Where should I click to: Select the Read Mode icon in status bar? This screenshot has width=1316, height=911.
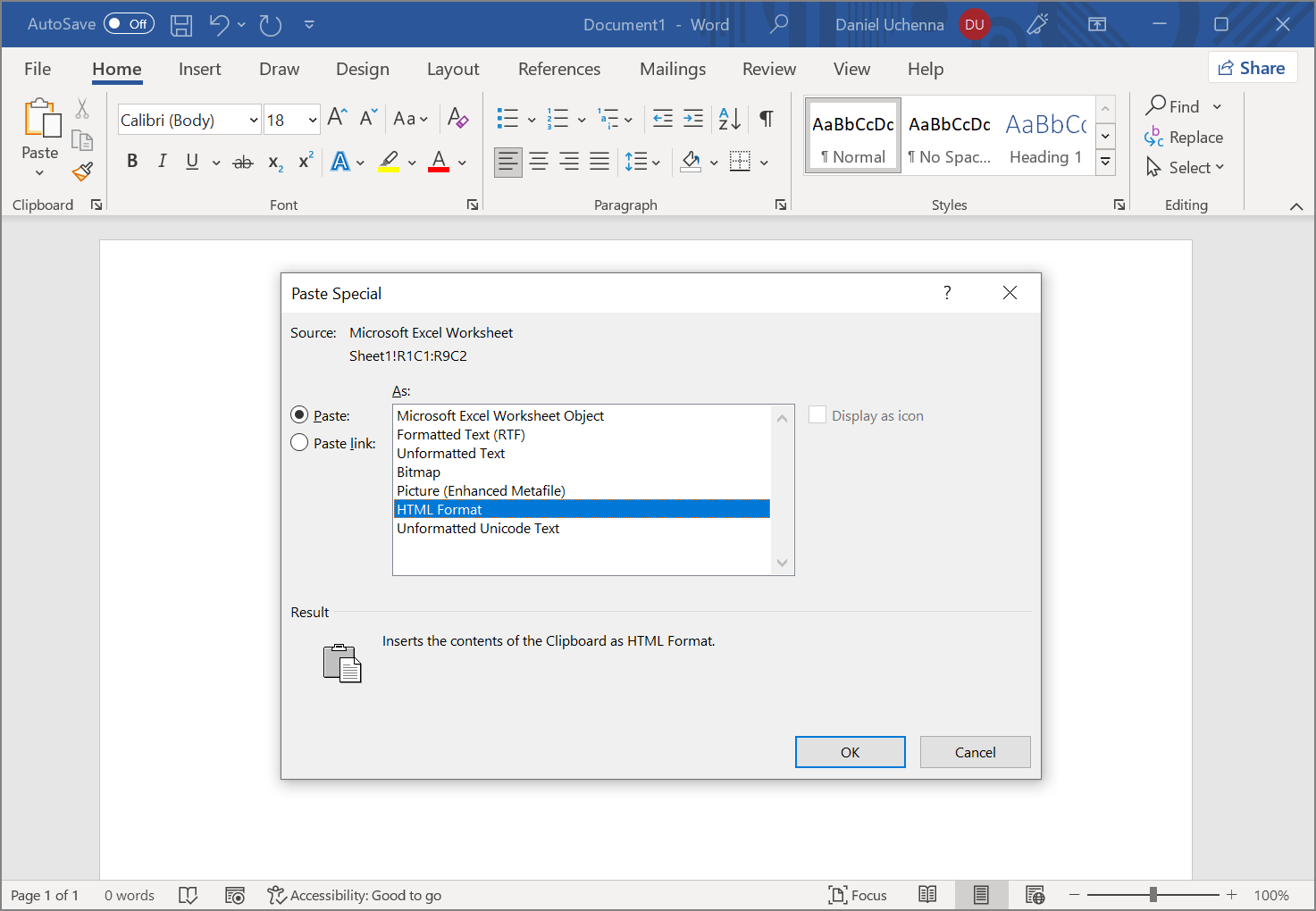927,894
